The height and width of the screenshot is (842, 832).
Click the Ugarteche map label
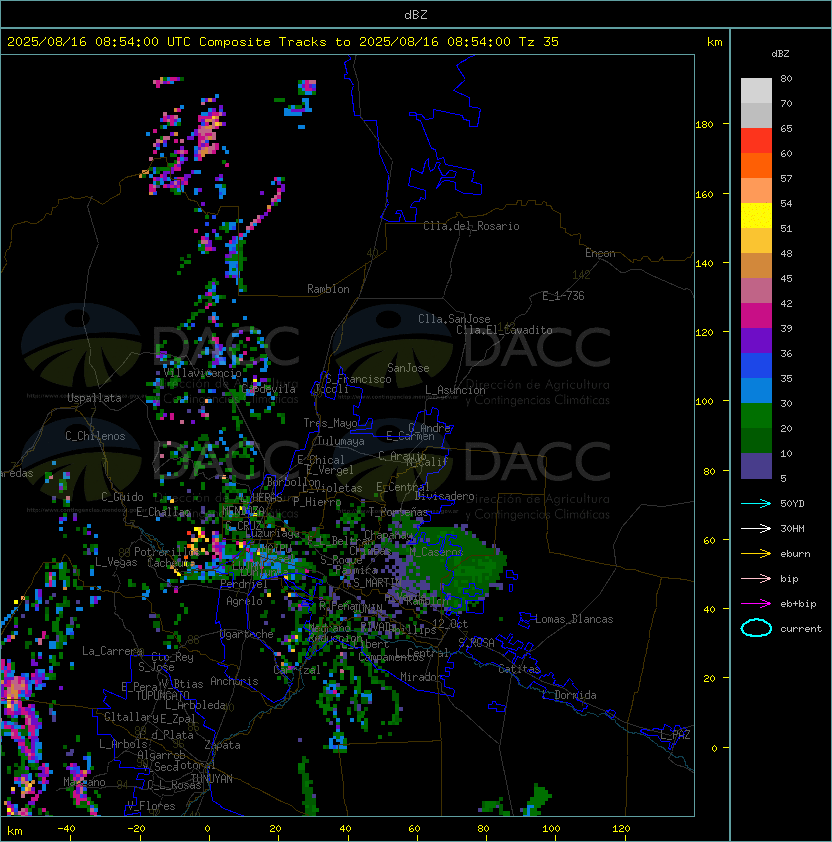coord(246,634)
